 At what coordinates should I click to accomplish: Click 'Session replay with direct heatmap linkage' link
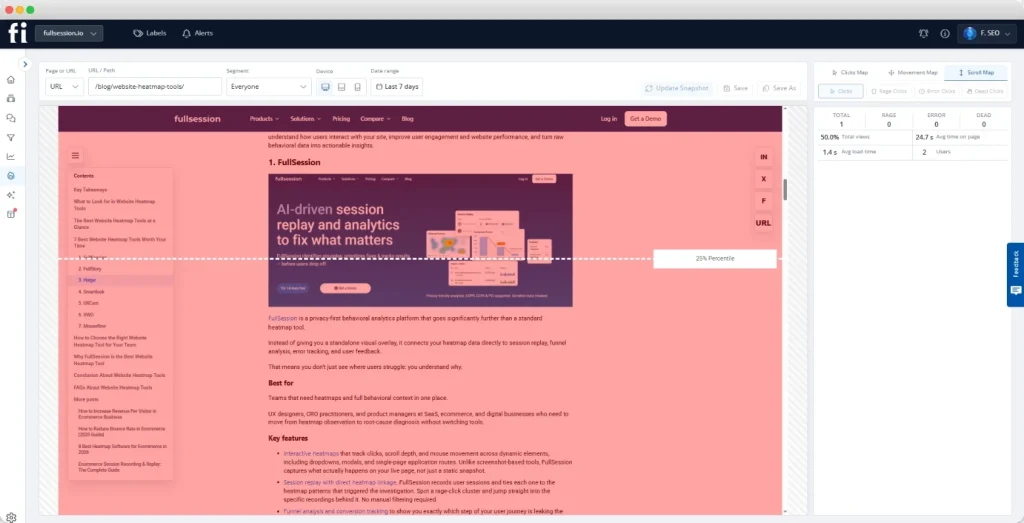(340, 483)
